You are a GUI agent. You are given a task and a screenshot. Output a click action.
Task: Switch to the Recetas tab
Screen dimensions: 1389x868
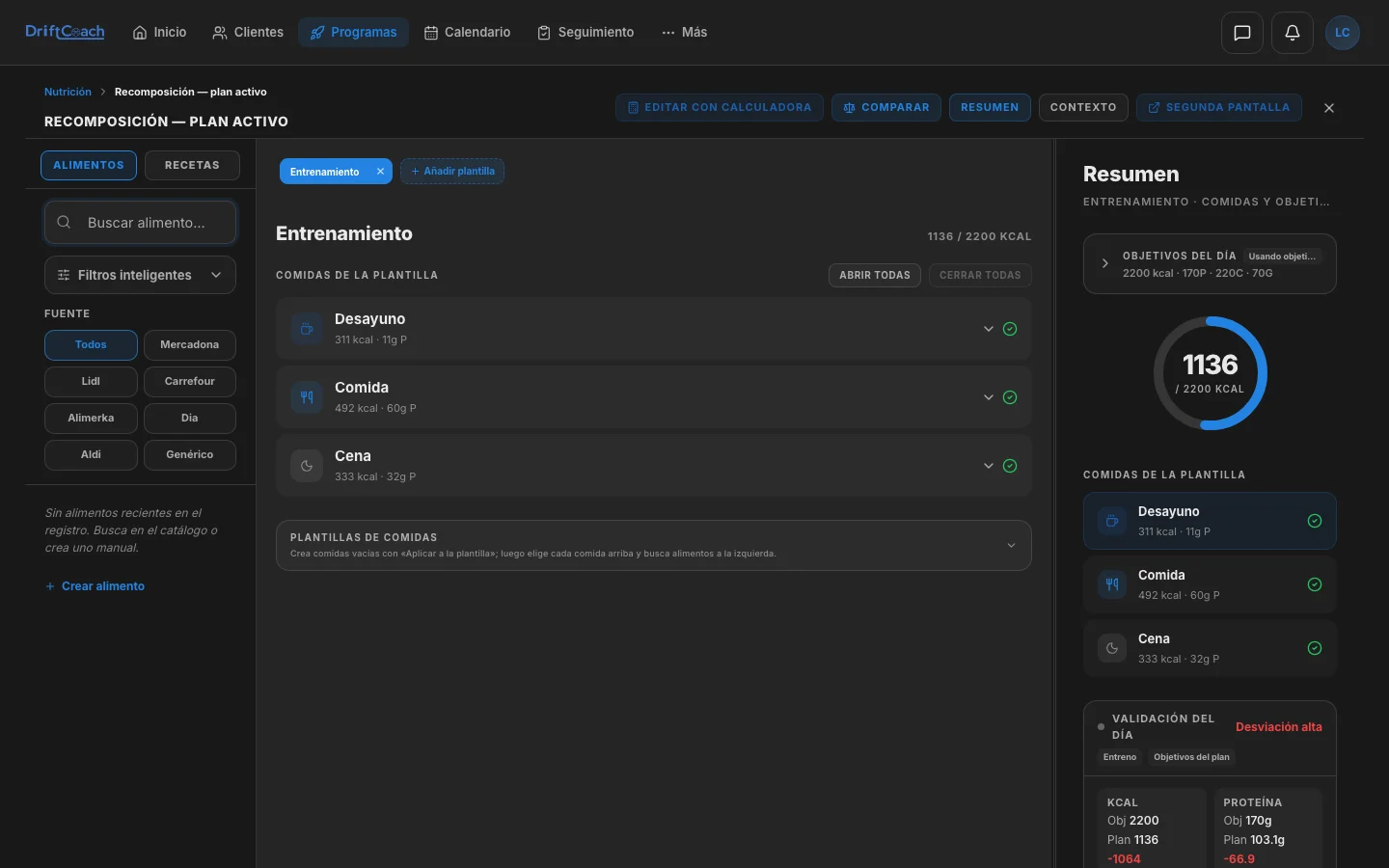coord(192,166)
